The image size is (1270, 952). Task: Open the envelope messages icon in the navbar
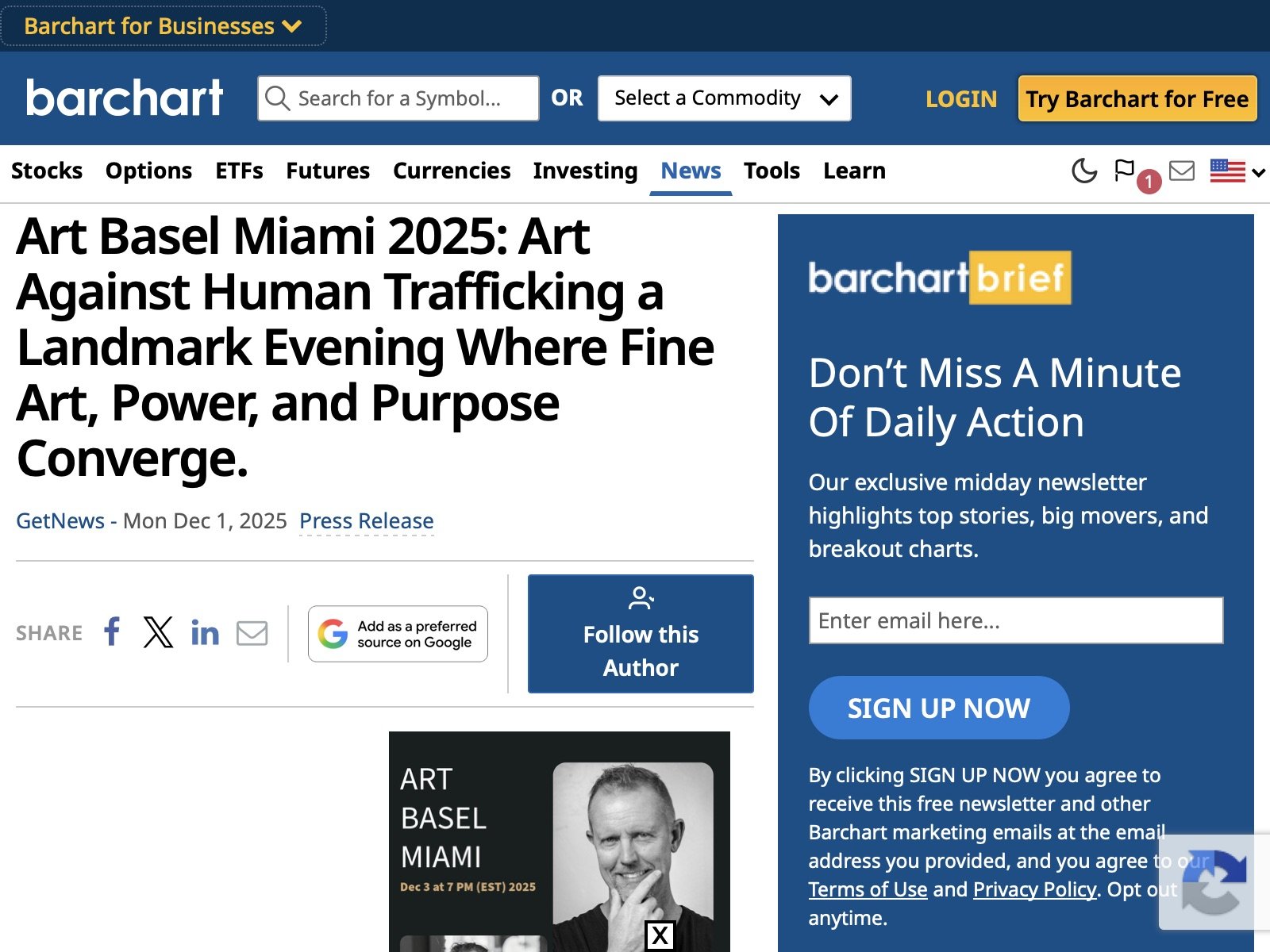1182,171
